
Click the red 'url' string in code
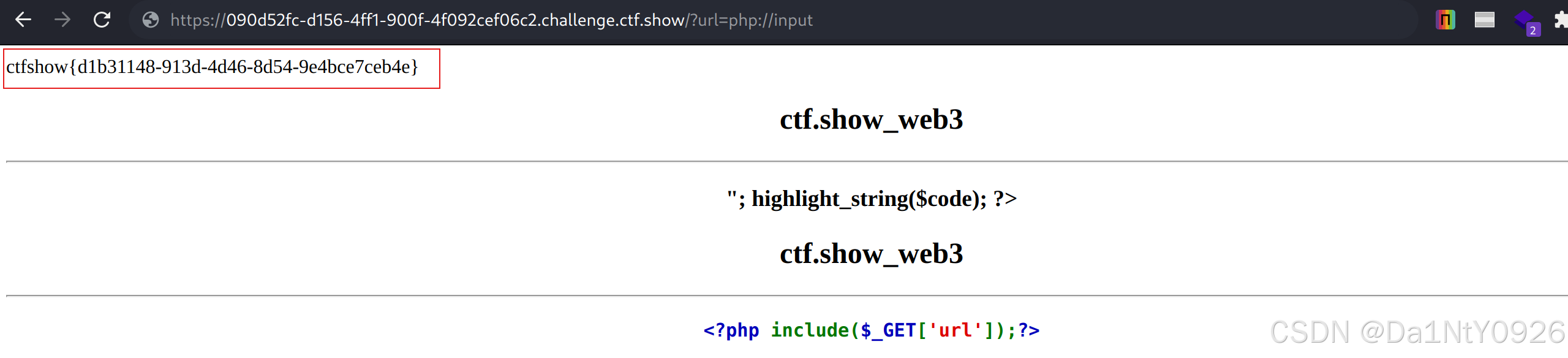(956, 330)
